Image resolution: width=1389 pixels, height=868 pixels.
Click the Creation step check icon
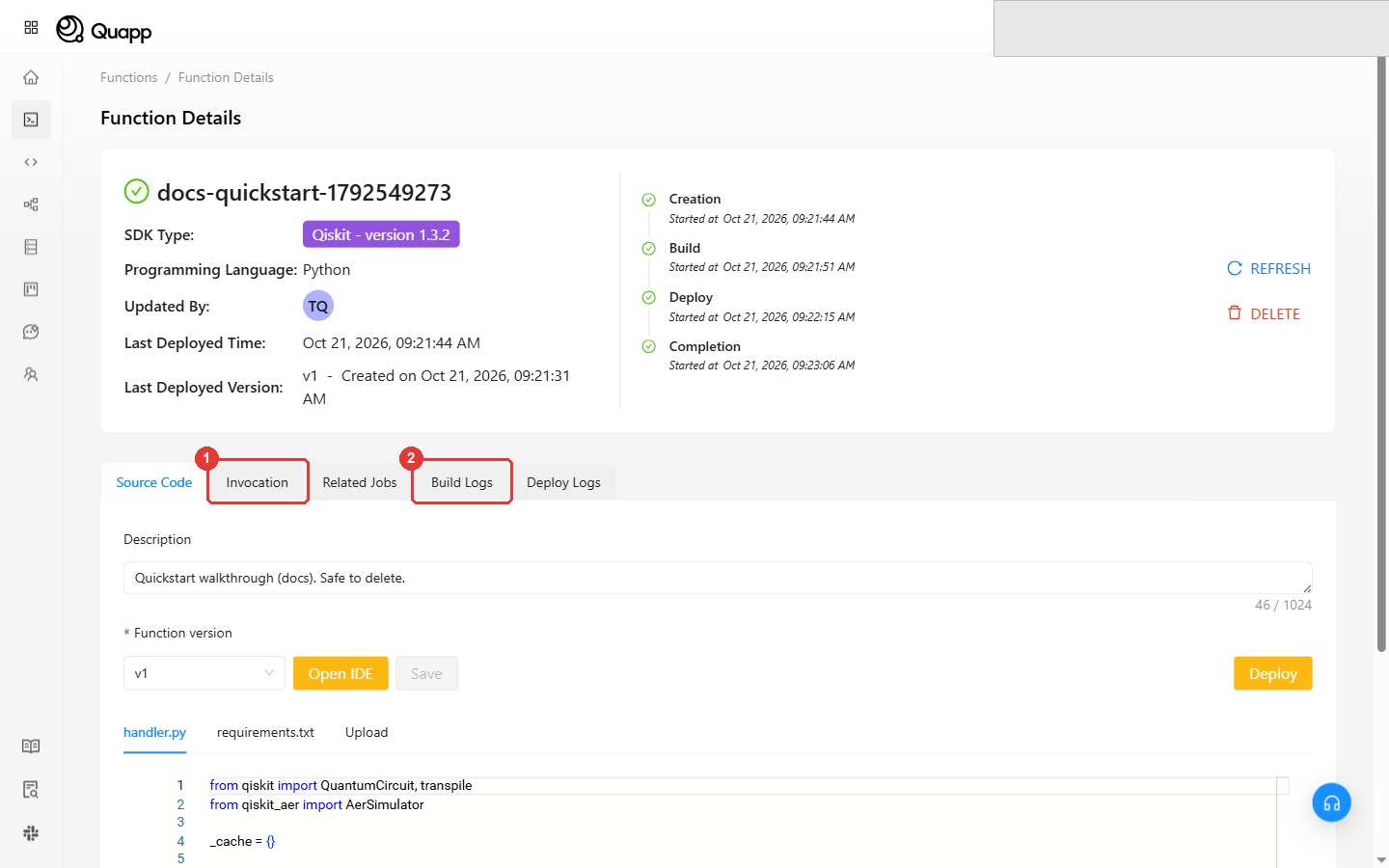[649, 200]
